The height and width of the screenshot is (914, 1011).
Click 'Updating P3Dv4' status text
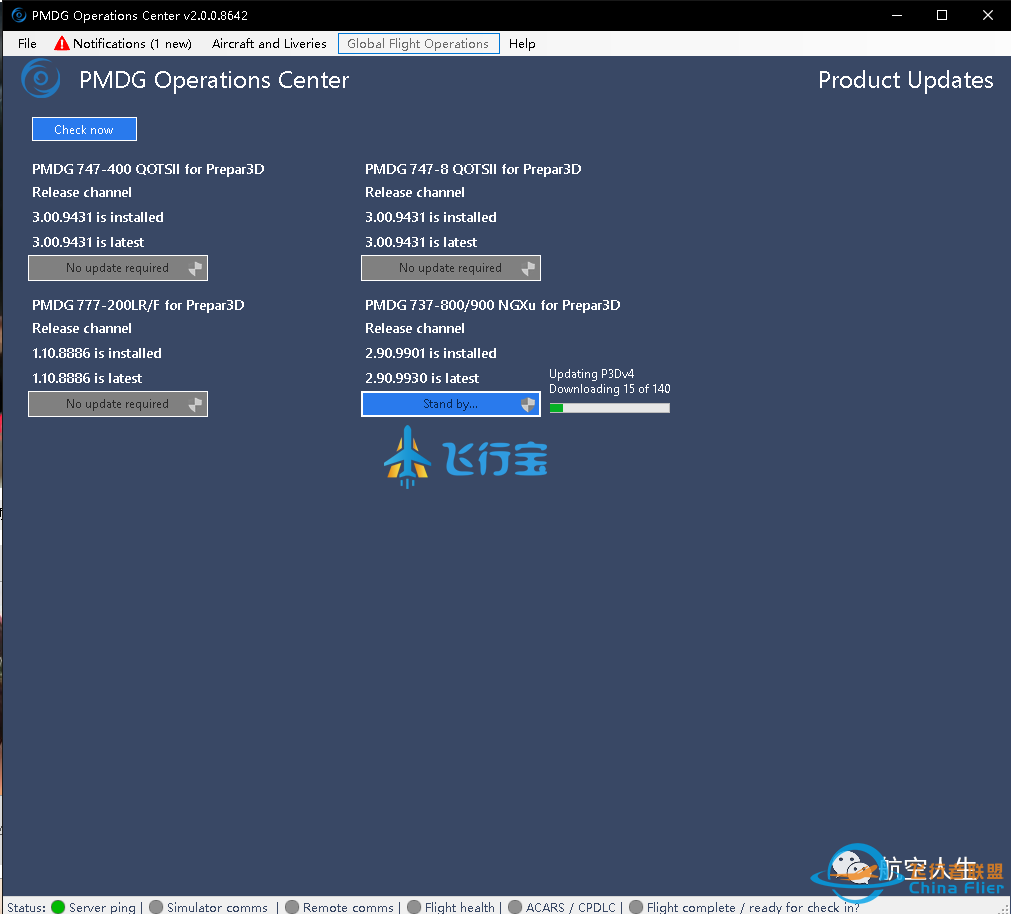(591, 374)
